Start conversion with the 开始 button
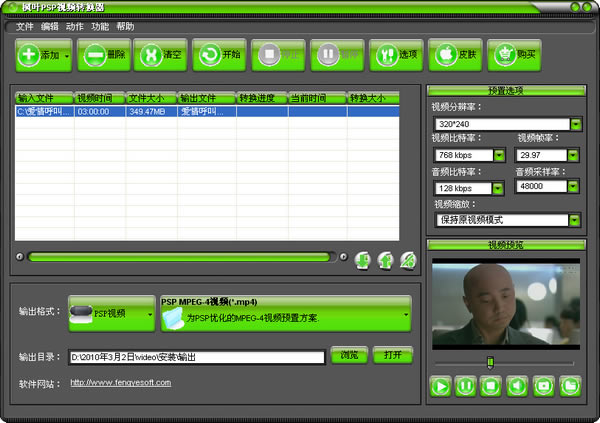 219,56
